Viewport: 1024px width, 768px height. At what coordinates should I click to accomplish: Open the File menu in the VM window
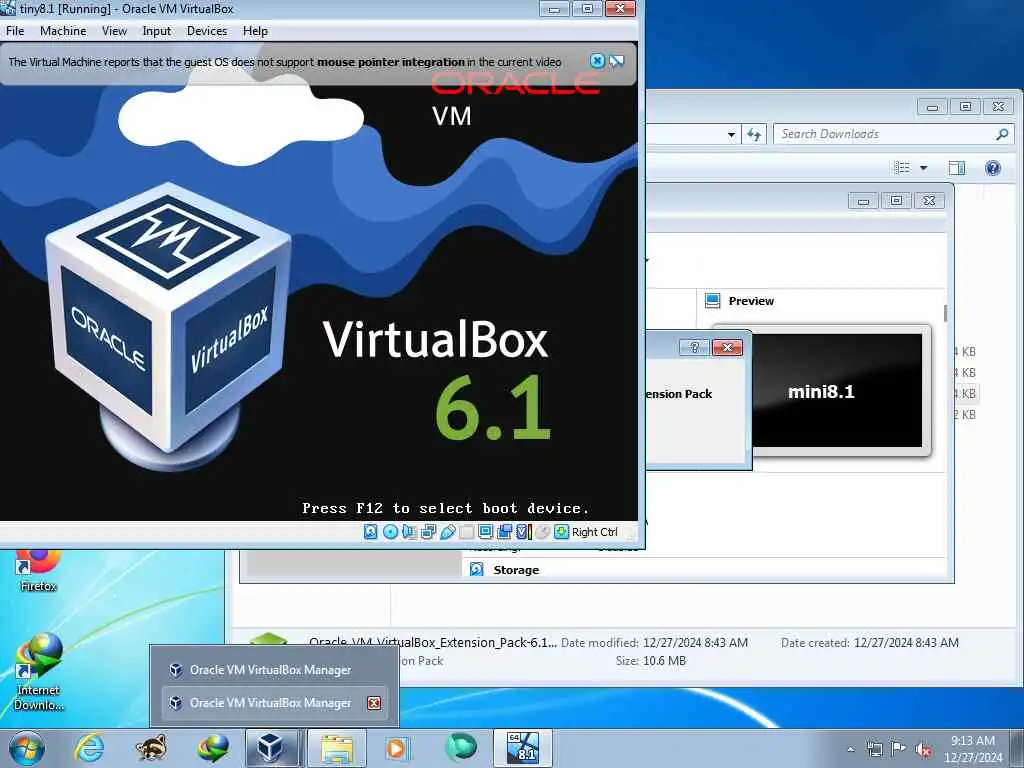tap(15, 31)
